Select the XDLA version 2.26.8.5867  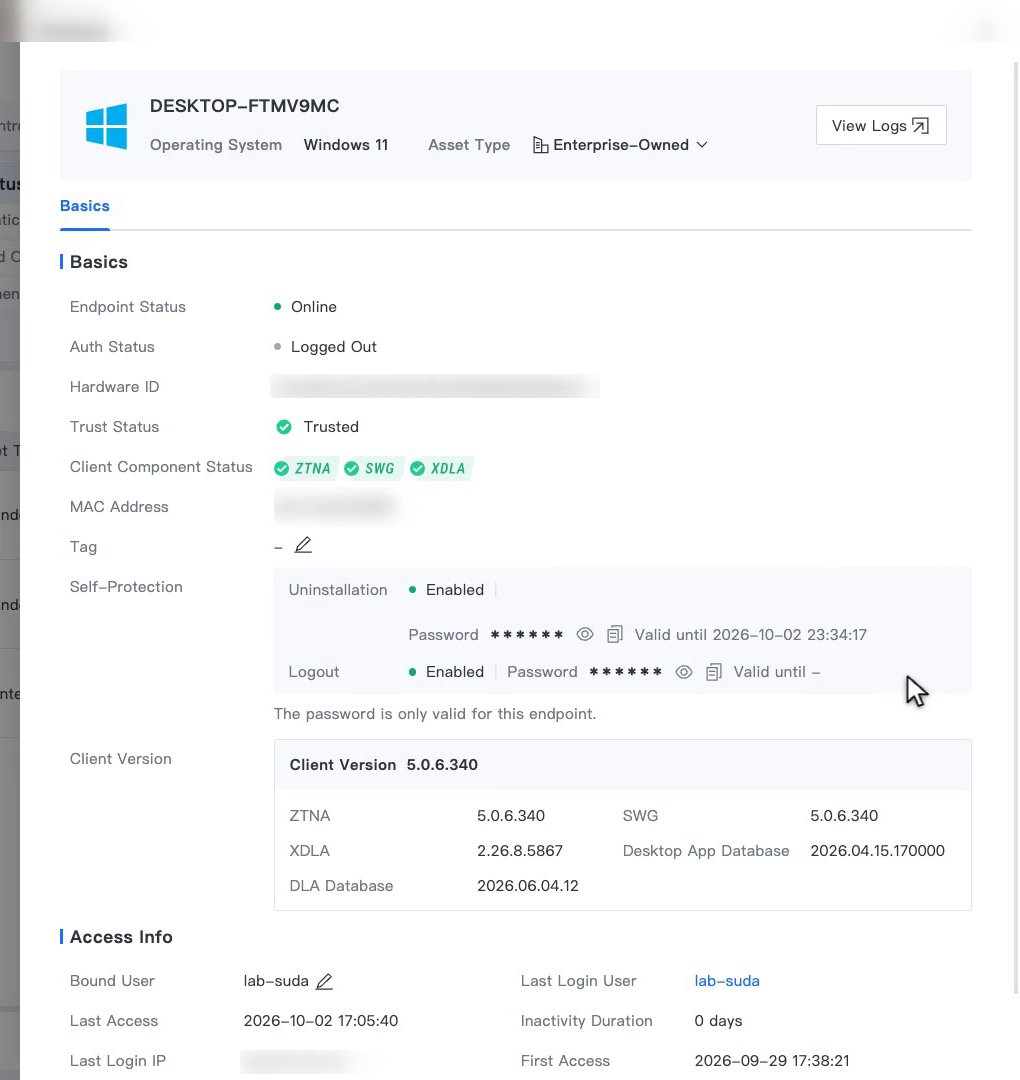(x=520, y=851)
